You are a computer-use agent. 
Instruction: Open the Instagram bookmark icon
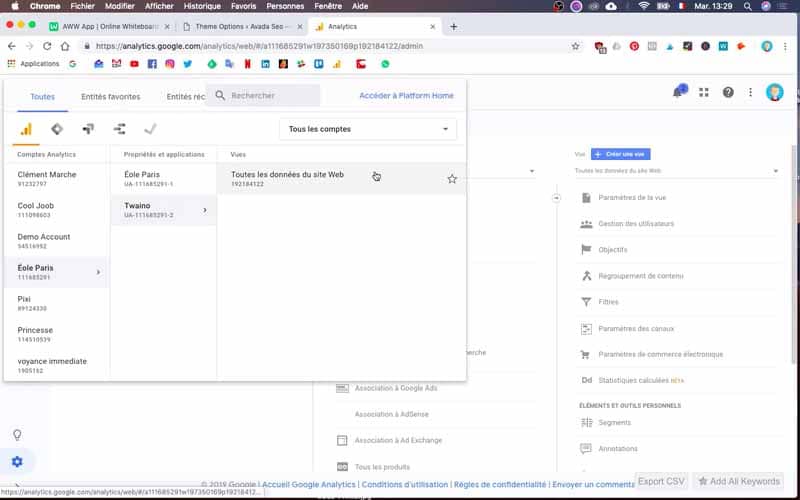[x=170, y=64]
